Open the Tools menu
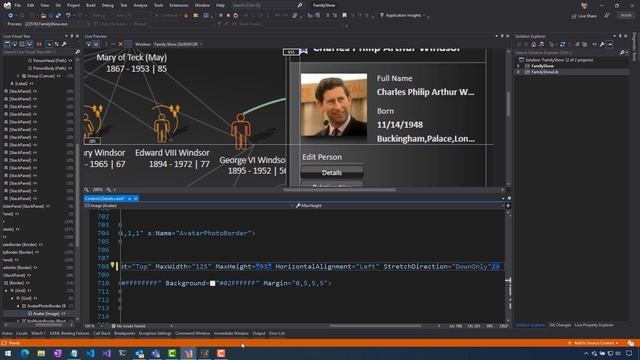This screenshot has height=360, width=640. coord(158,5)
